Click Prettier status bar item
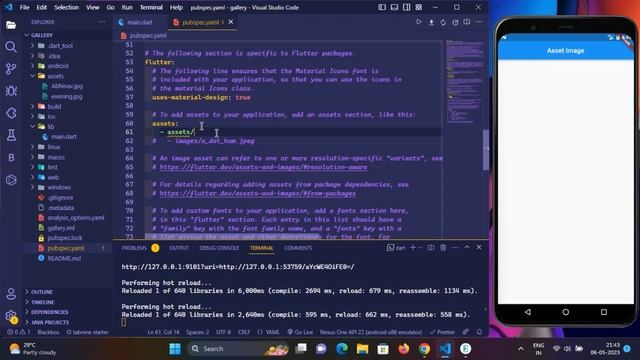The width and height of the screenshot is (640, 360). [x=442, y=332]
